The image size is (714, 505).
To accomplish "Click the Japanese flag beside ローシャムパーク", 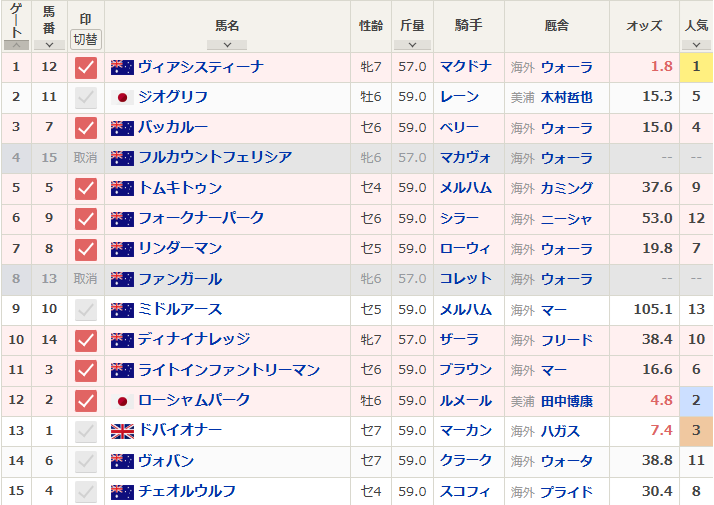I will pyautogui.click(x=122, y=401).
